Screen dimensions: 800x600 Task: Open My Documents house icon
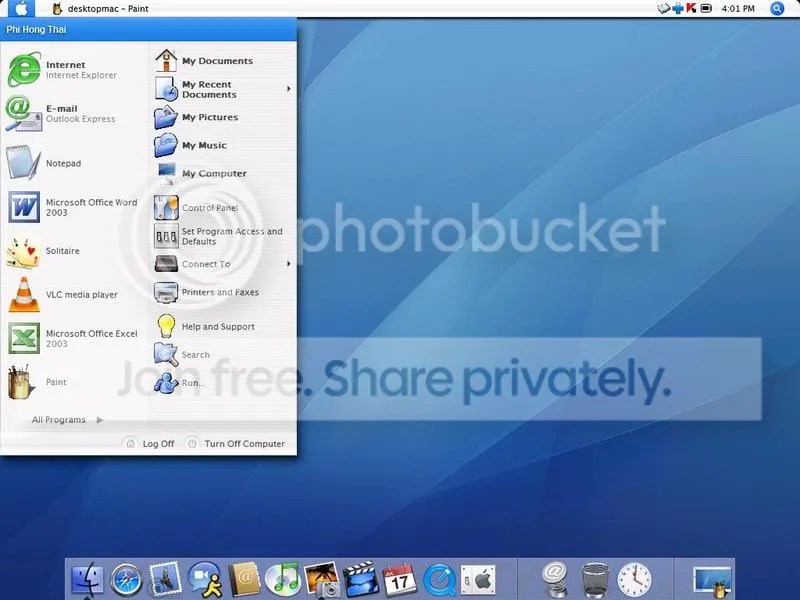tap(166, 61)
